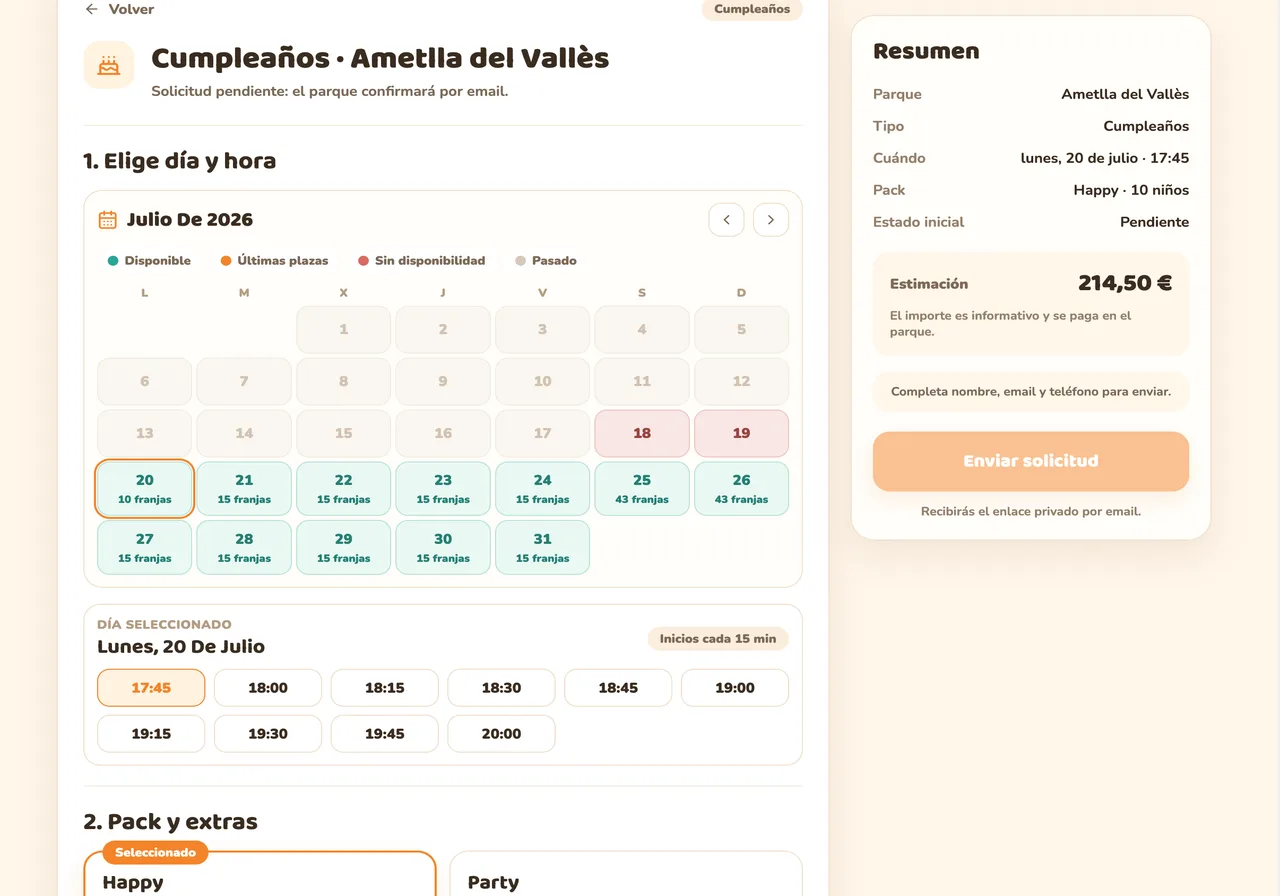
Task: Choose the 18:30 time slot
Action: point(501,688)
